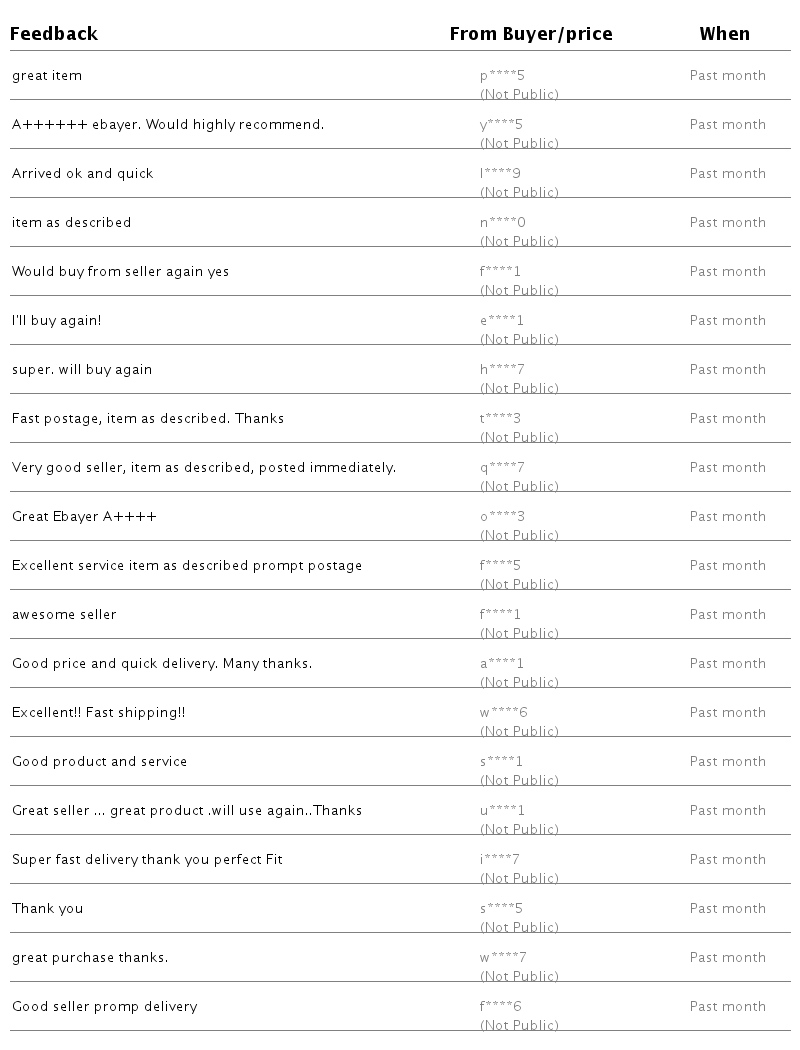Open buyer q****7 profile
The height and width of the screenshot is (1050, 800).
502,468
